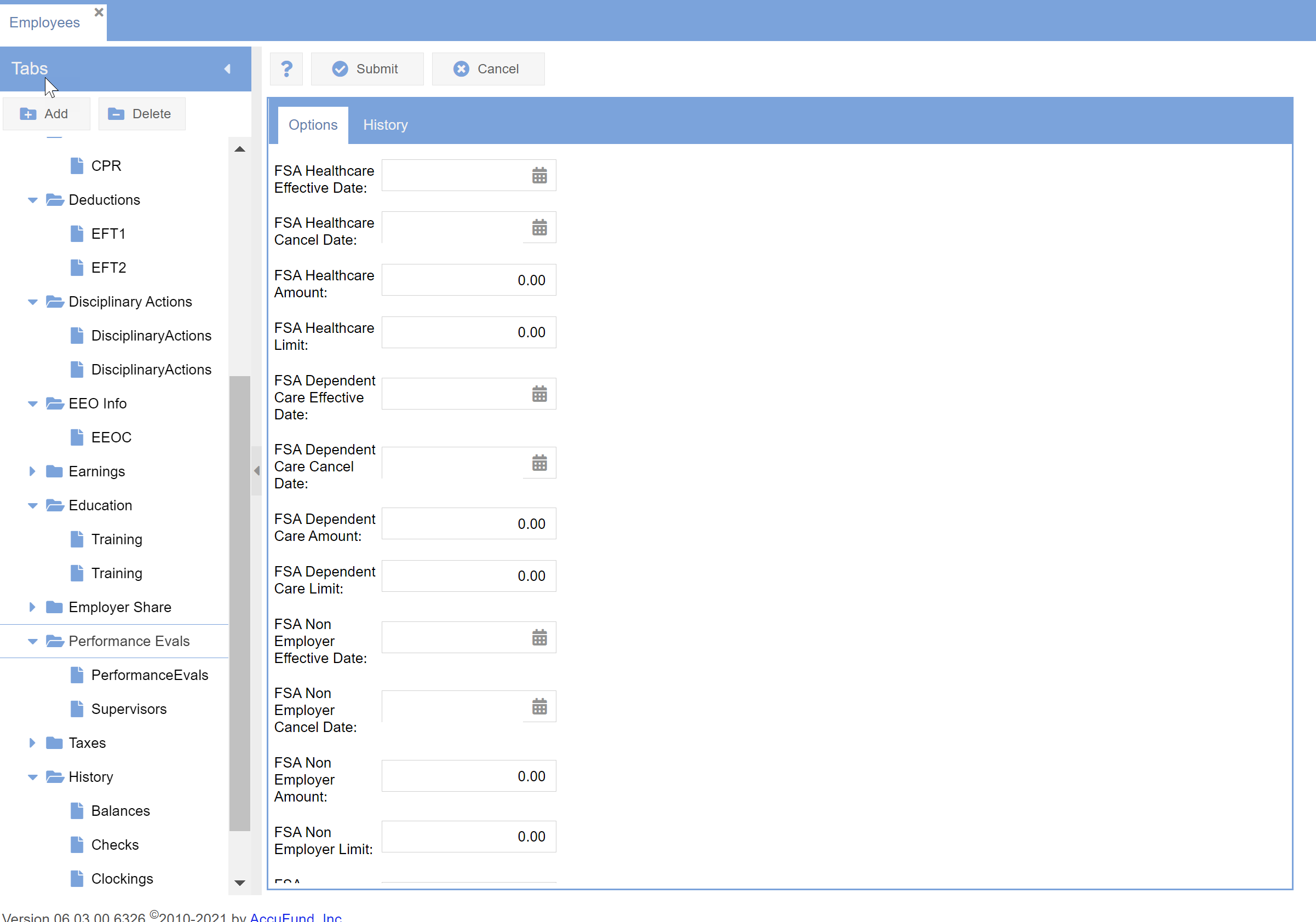Open calendar for FSA Healthcare Effective Date
The height and width of the screenshot is (922, 1316).
tap(539, 175)
